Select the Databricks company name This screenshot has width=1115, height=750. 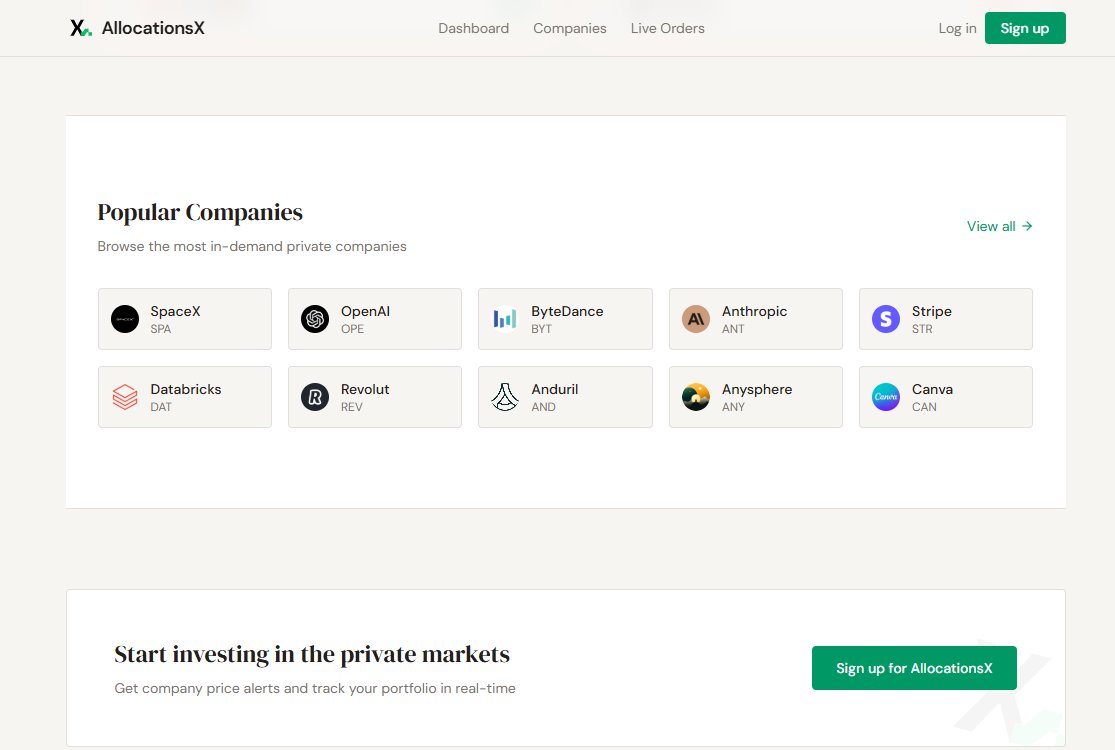pos(186,390)
